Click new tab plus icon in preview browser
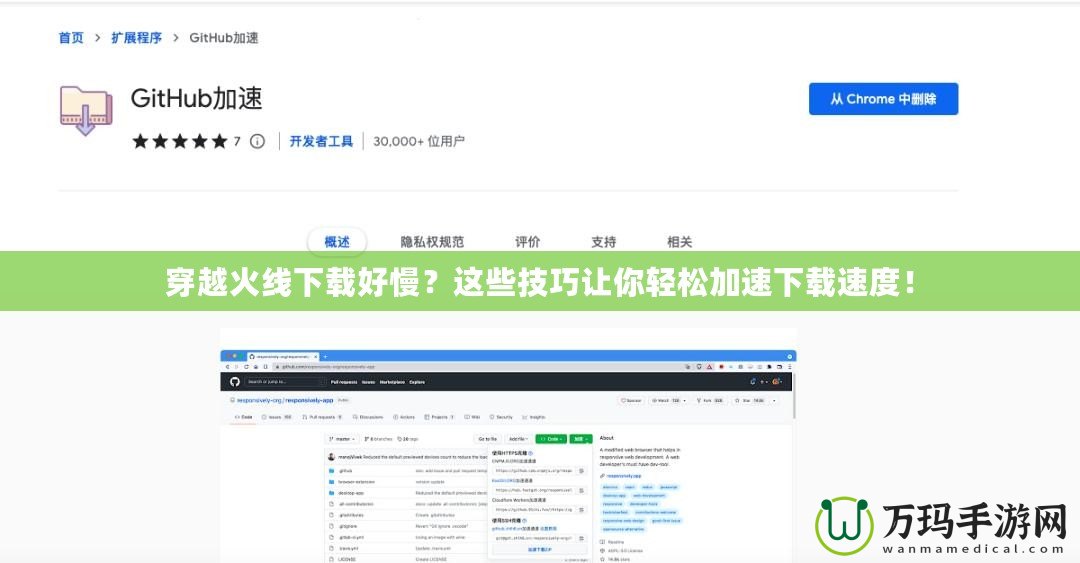1080x563 pixels. (x=325, y=356)
